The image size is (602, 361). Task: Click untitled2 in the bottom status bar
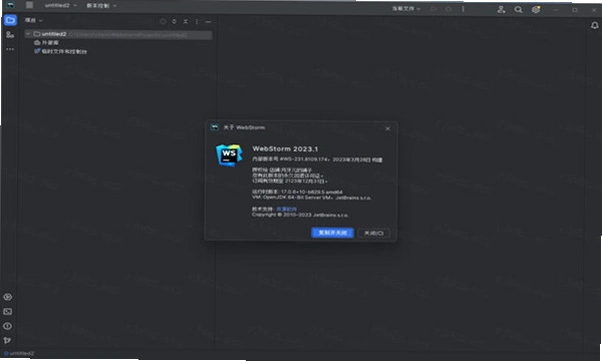coord(19,353)
